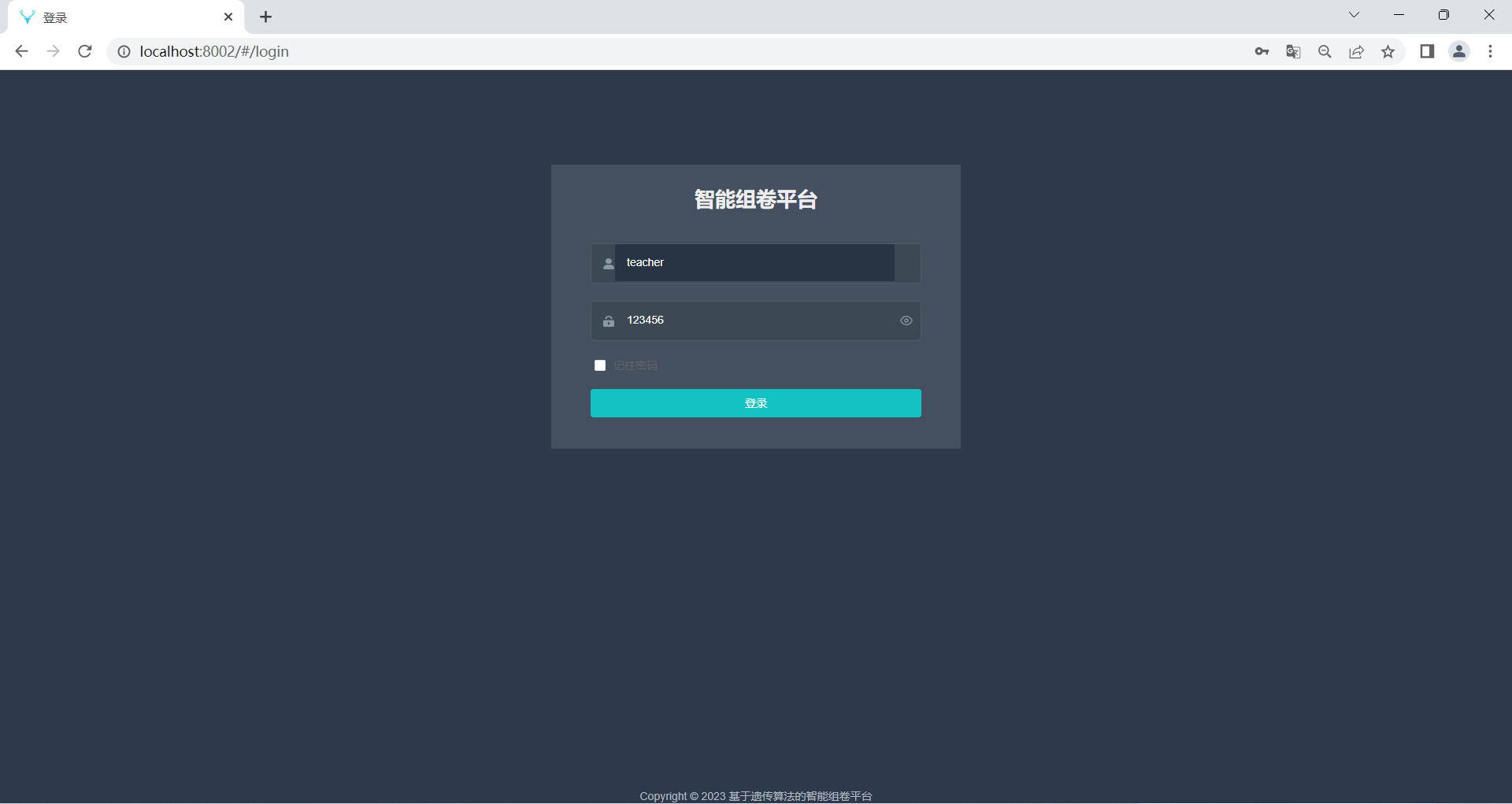Open the saved passwords key icon
Image resolution: width=1512 pixels, height=804 pixels.
(1262, 51)
